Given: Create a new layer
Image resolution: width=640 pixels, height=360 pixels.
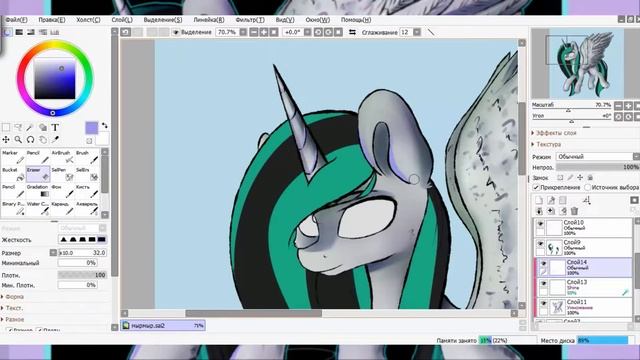Looking at the screenshot, I should point(539,200).
